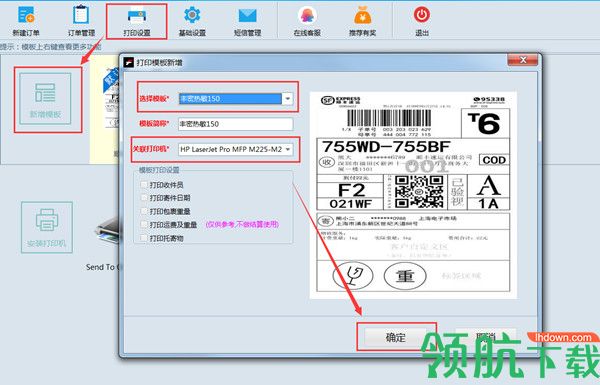Click the 退出 power icon
The image size is (600, 385).
point(422,21)
